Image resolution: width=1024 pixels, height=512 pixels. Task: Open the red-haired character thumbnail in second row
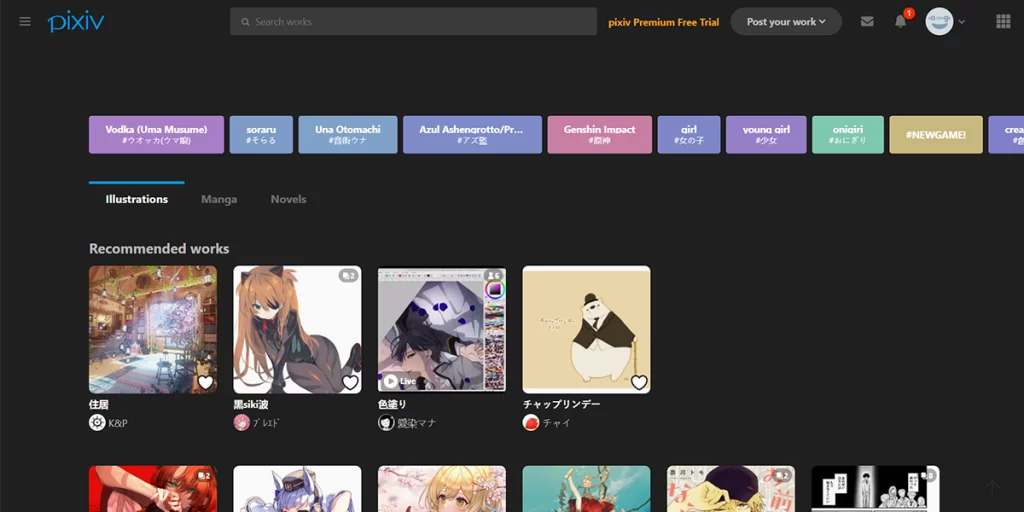point(153,488)
